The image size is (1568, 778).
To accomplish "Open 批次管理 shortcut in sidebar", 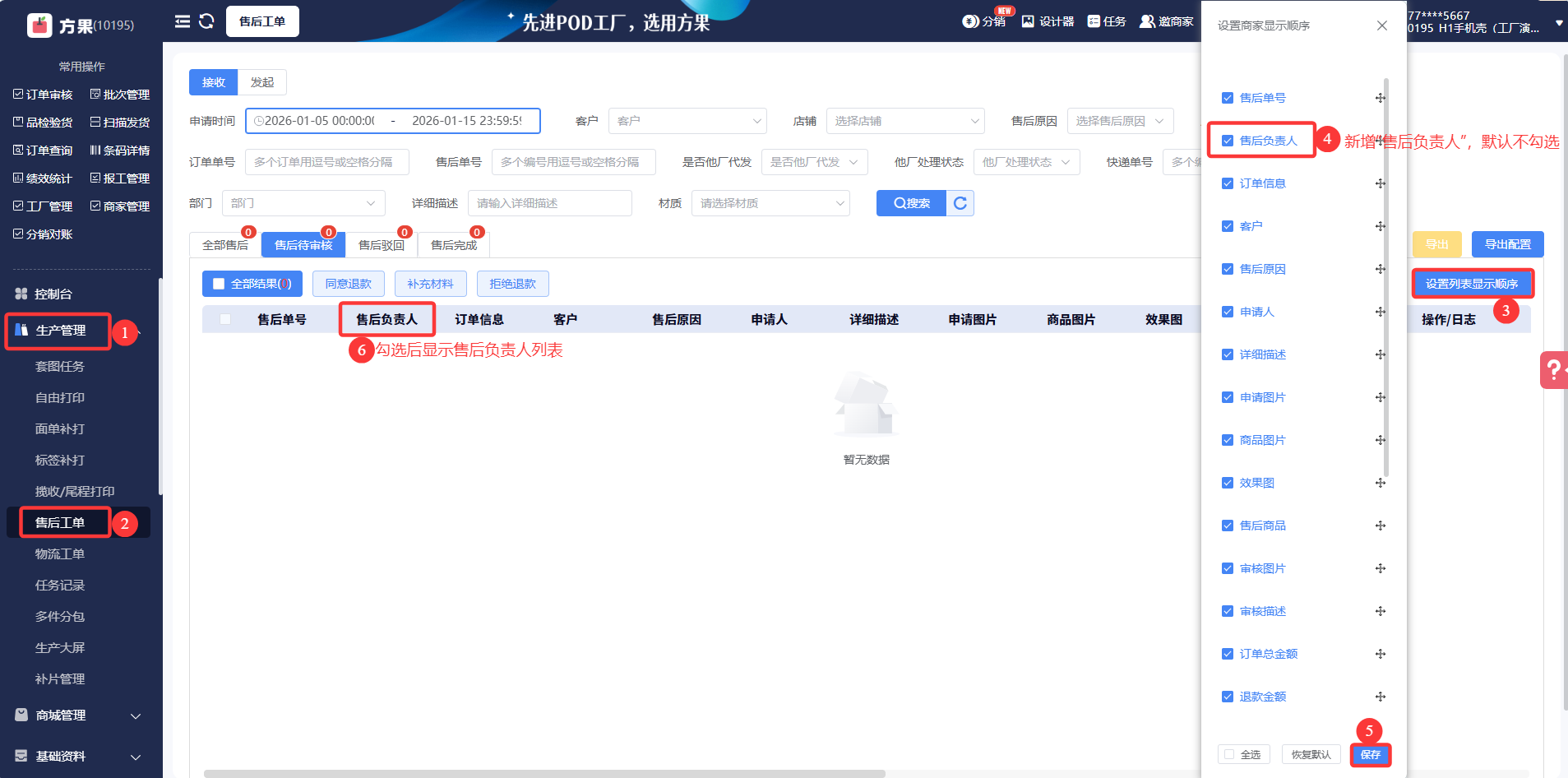I will coord(120,95).
